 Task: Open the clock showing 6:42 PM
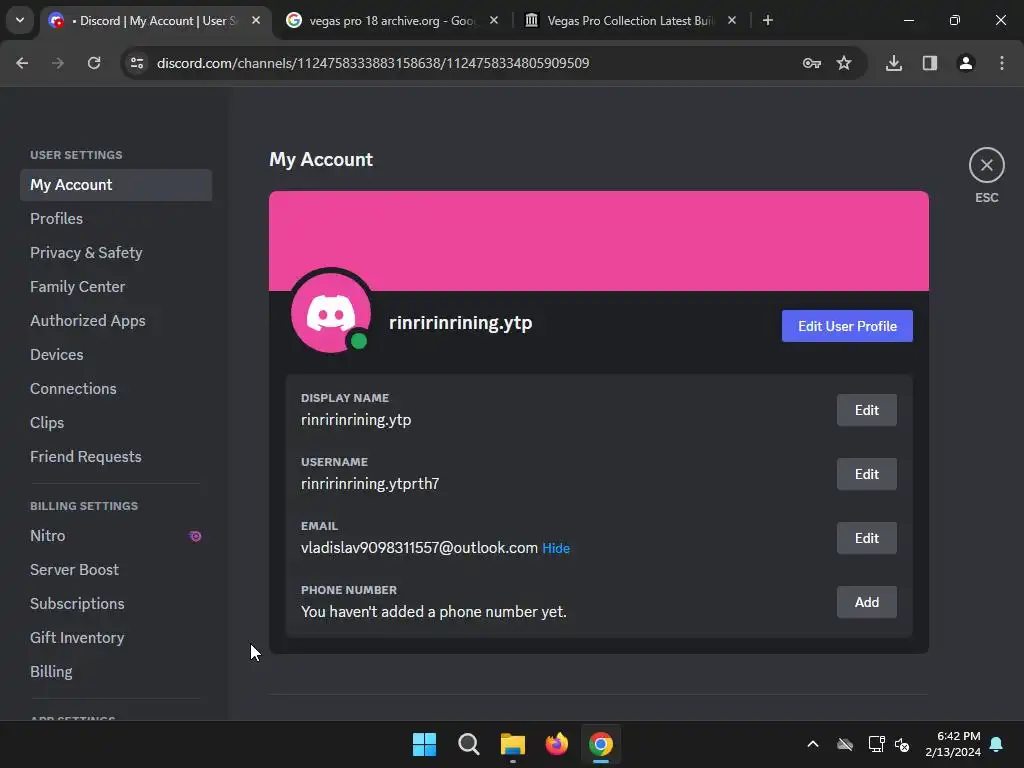point(953,744)
